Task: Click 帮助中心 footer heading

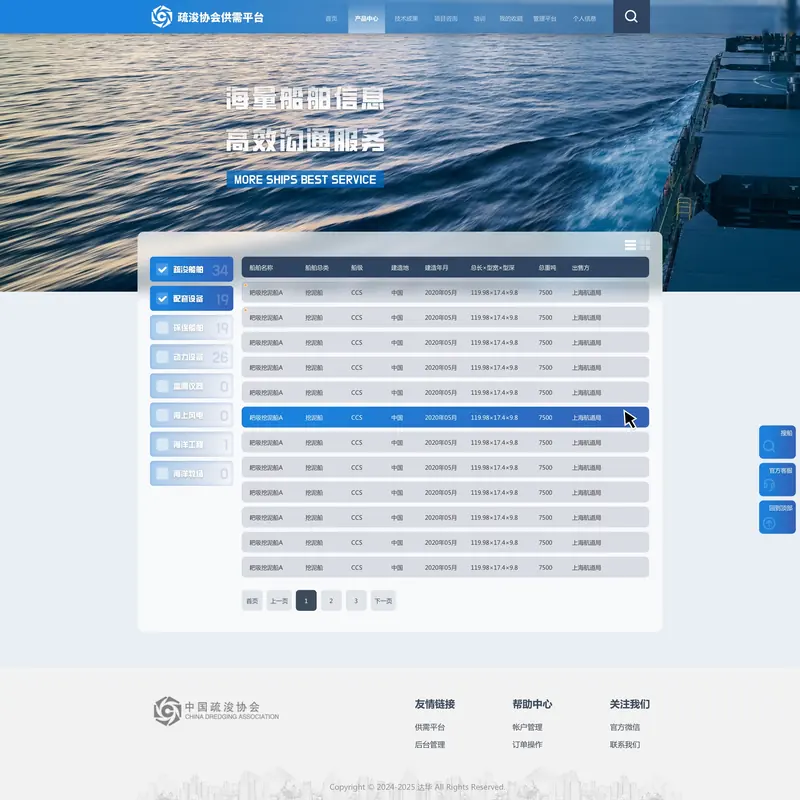Action: pyautogui.click(x=532, y=704)
